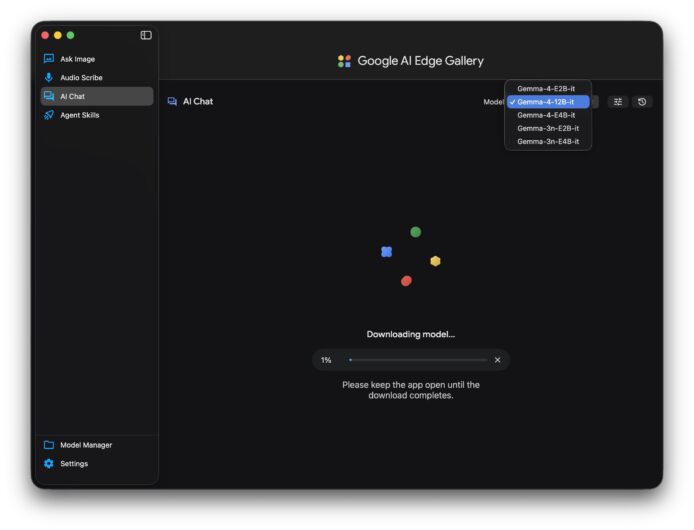Click the Model label
Image resolution: width=694 pixels, height=530 pixels.
[x=494, y=102]
